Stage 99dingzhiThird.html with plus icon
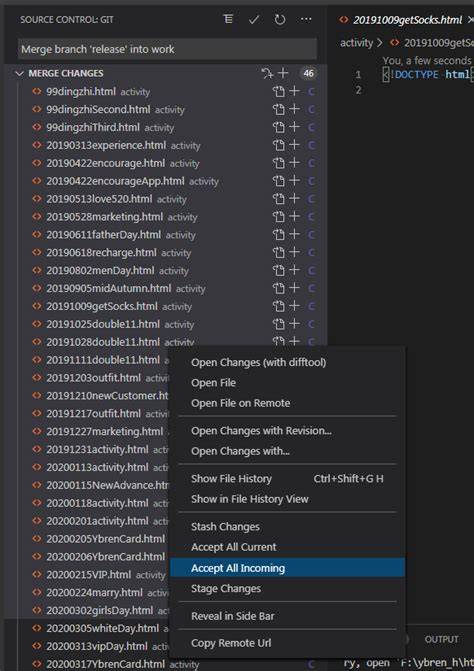Viewport: 474px width, 671px height. [x=294, y=127]
